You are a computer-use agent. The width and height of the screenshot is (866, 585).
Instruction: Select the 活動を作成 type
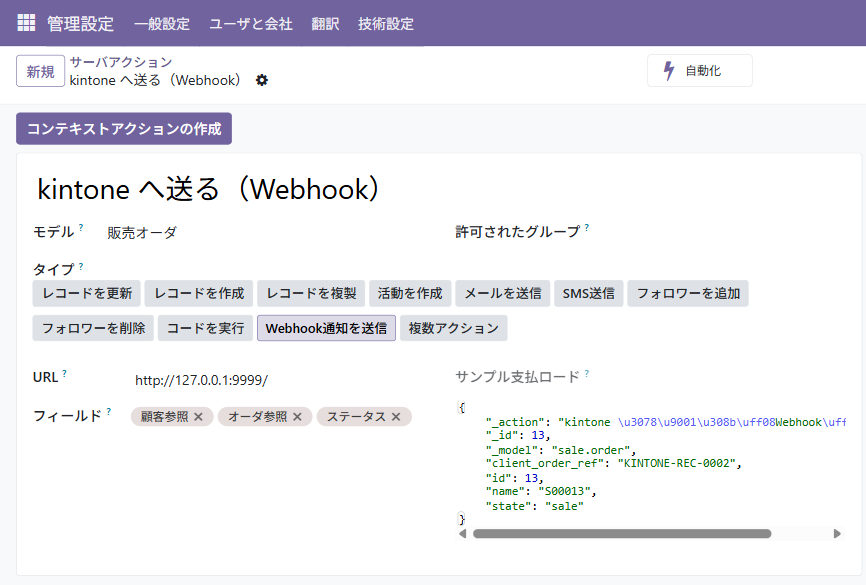[x=410, y=293]
